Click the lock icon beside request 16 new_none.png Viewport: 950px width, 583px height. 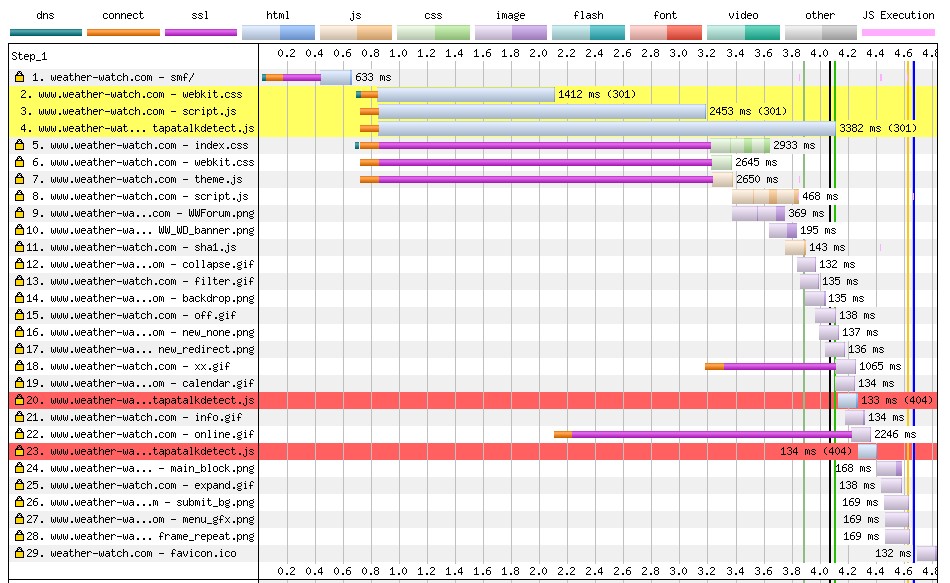point(19,331)
